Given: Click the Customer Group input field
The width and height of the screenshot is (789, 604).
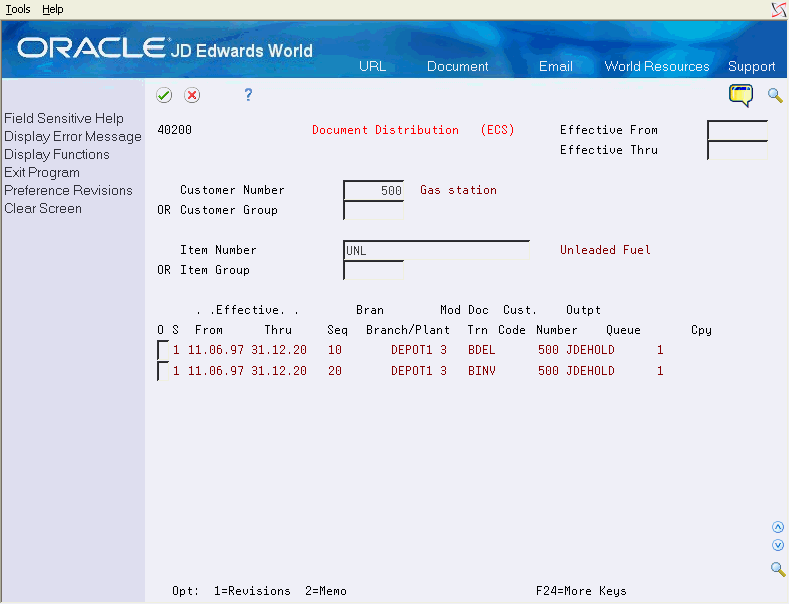Looking at the screenshot, I should point(373,210).
